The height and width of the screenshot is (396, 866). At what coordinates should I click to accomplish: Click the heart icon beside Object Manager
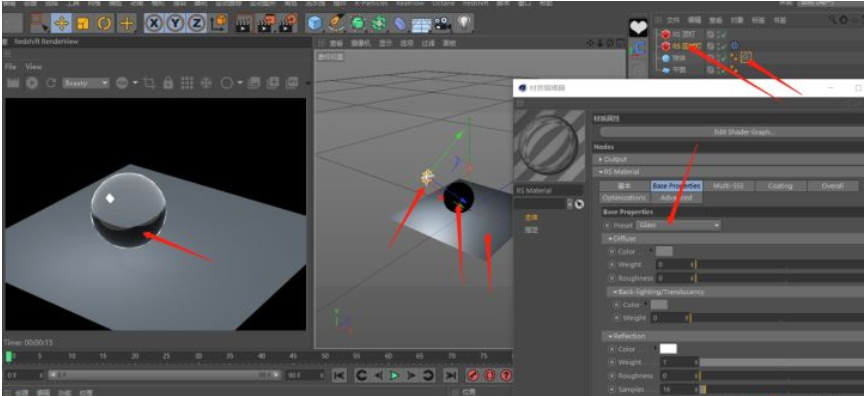tap(638, 28)
